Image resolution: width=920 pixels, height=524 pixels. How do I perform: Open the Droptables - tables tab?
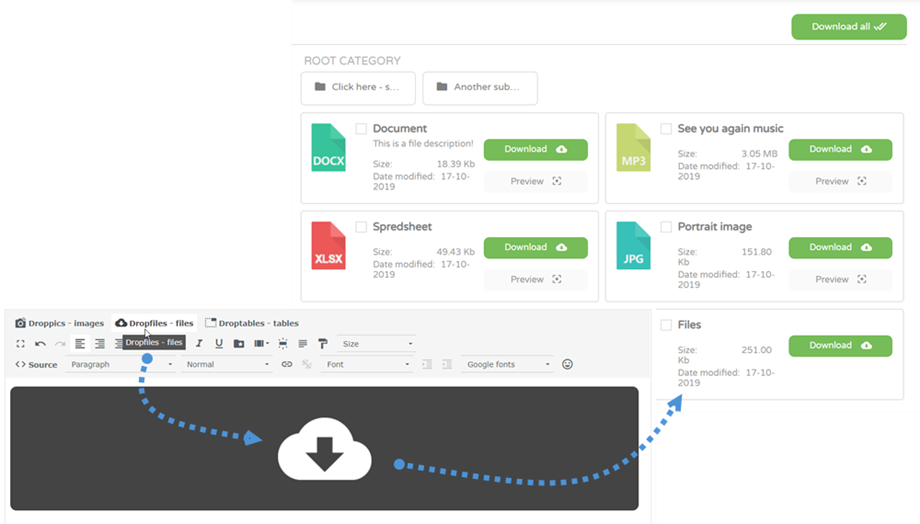pos(252,323)
